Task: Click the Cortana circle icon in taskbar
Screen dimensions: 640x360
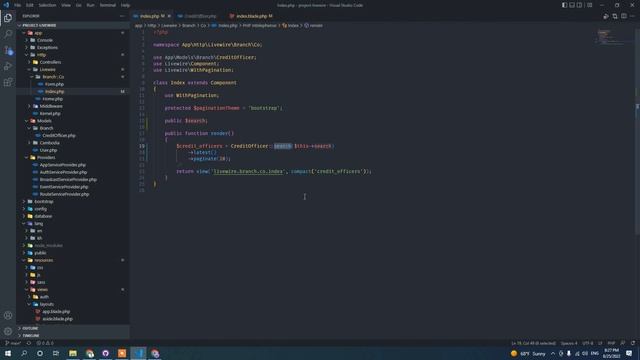Action: (x=40, y=353)
